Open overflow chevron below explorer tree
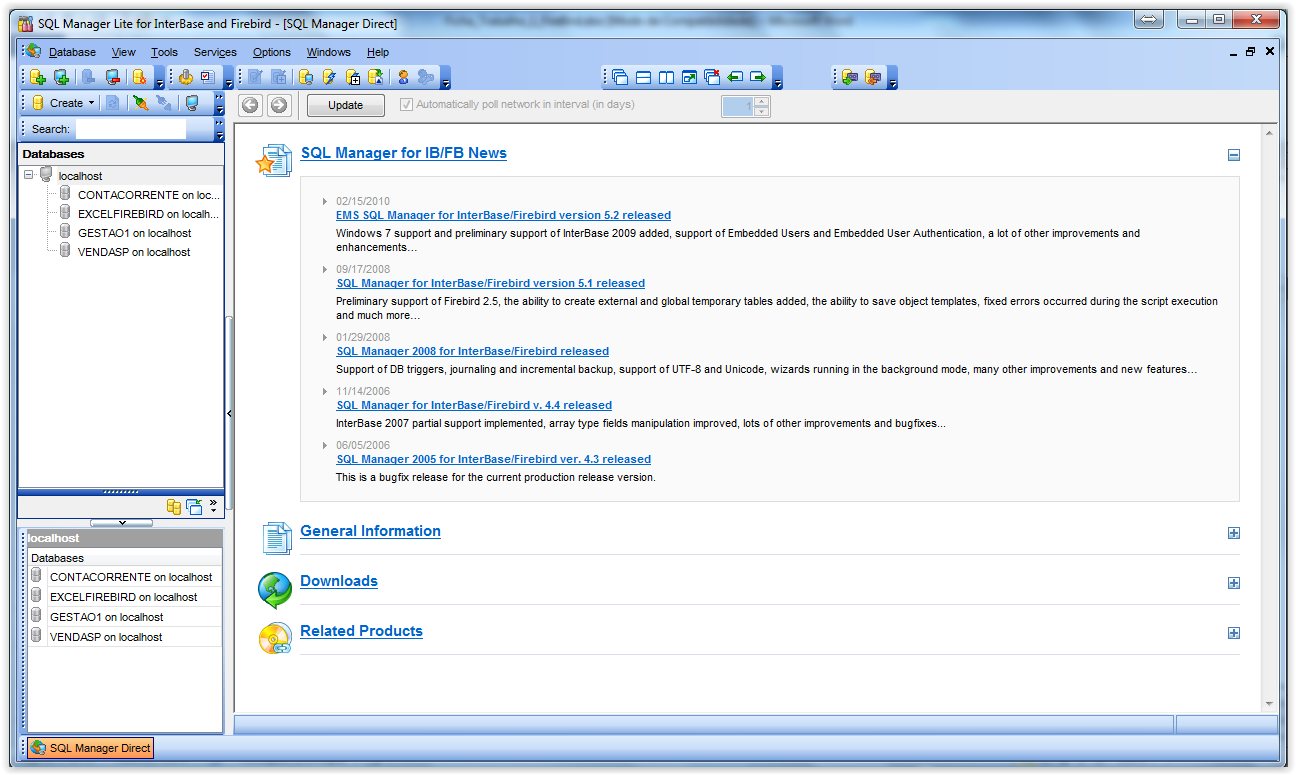The height and width of the screenshot is (775, 1296). pyautogui.click(x=213, y=506)
